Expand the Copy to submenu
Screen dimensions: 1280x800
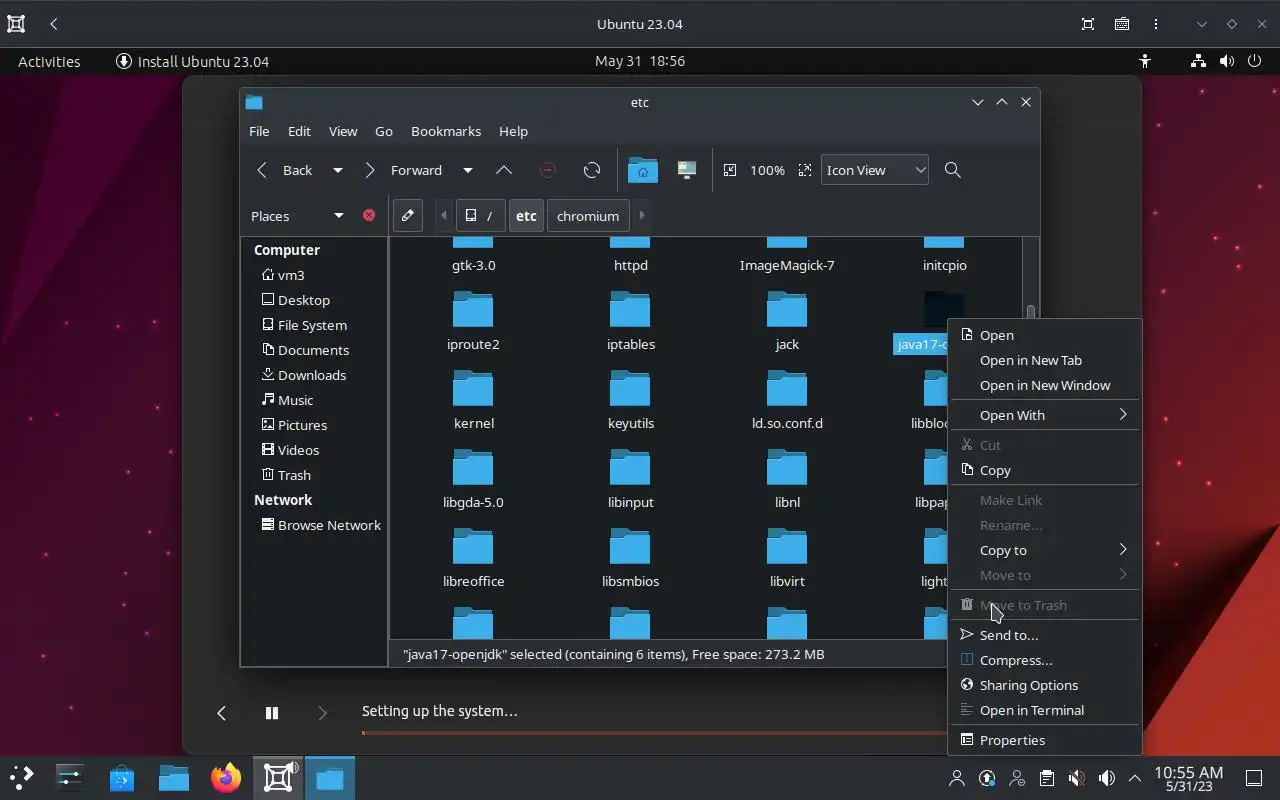tap(1044, 550)
